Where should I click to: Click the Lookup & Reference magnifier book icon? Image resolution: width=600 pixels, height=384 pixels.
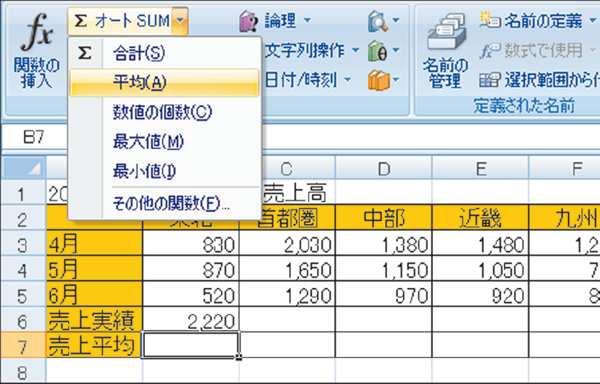pyautogui.click(x=378, y=21)
